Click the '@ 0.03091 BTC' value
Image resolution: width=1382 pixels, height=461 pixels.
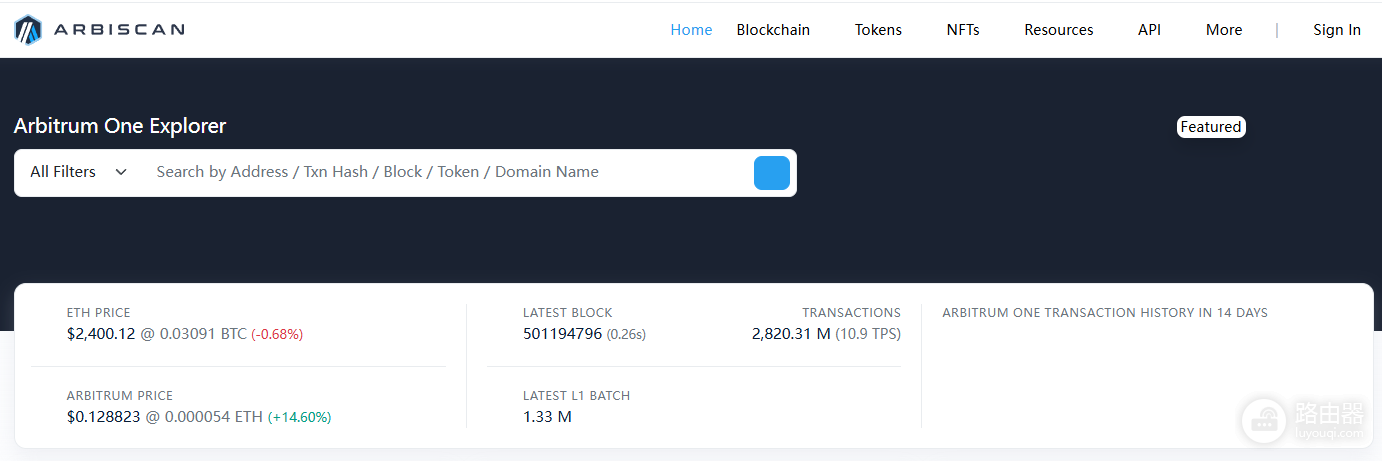[193, 334]
